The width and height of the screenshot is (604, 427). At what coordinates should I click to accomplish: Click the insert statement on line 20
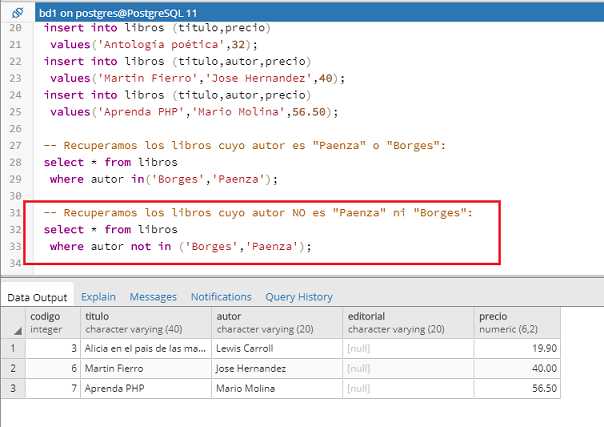click(x=157, y=28)
